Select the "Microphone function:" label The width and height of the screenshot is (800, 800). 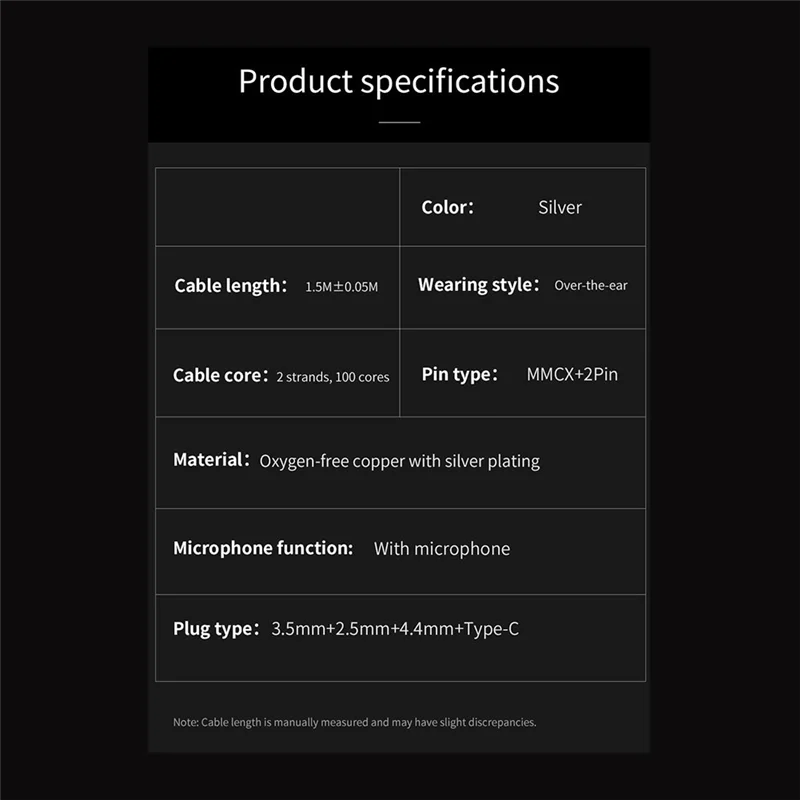coord(263,548)
